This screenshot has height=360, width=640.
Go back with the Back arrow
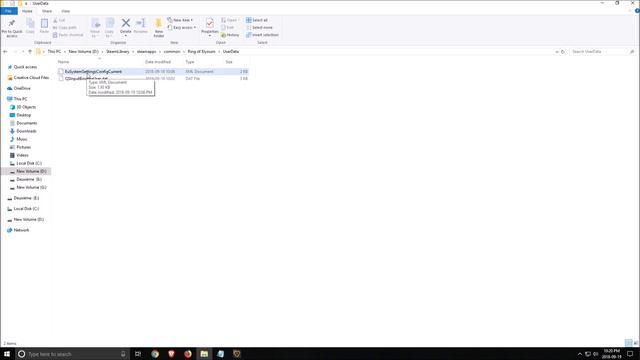point(5,51)
